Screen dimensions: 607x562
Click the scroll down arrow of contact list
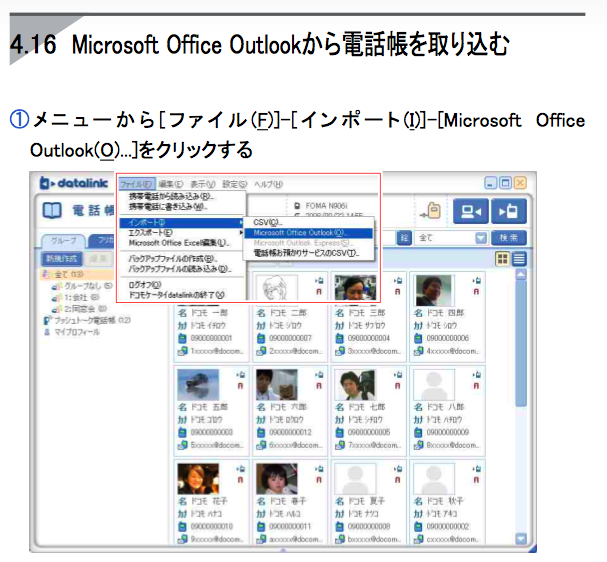click(x=521, y=538)
